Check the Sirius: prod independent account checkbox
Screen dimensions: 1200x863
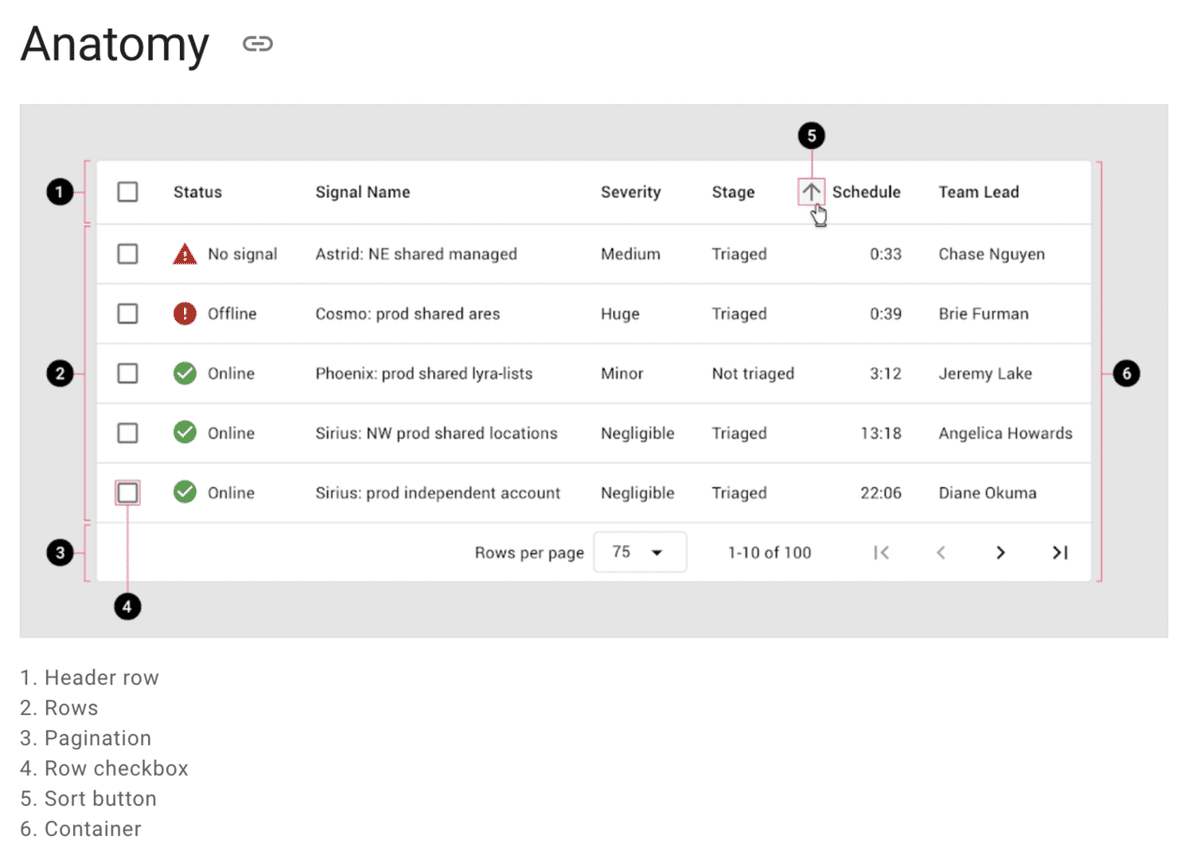click(127, 492)
